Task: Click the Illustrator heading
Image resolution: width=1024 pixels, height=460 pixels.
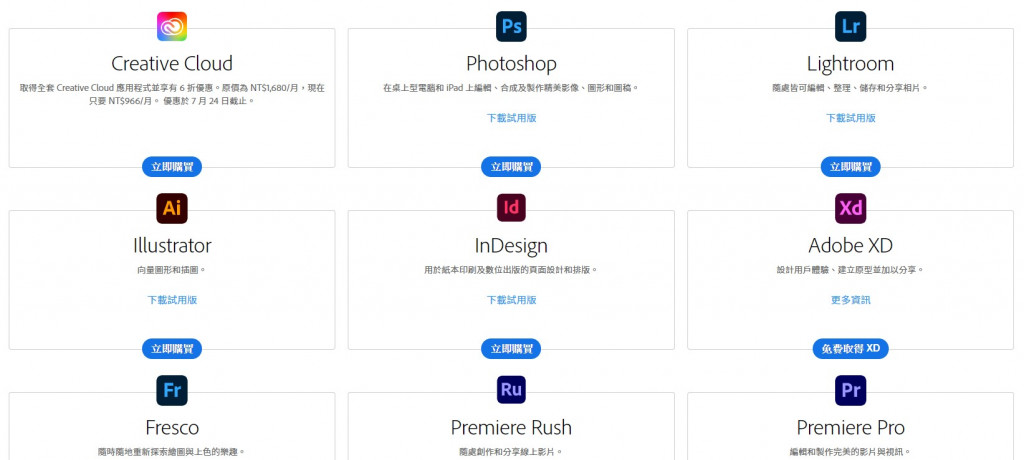Action: point(172,245)
